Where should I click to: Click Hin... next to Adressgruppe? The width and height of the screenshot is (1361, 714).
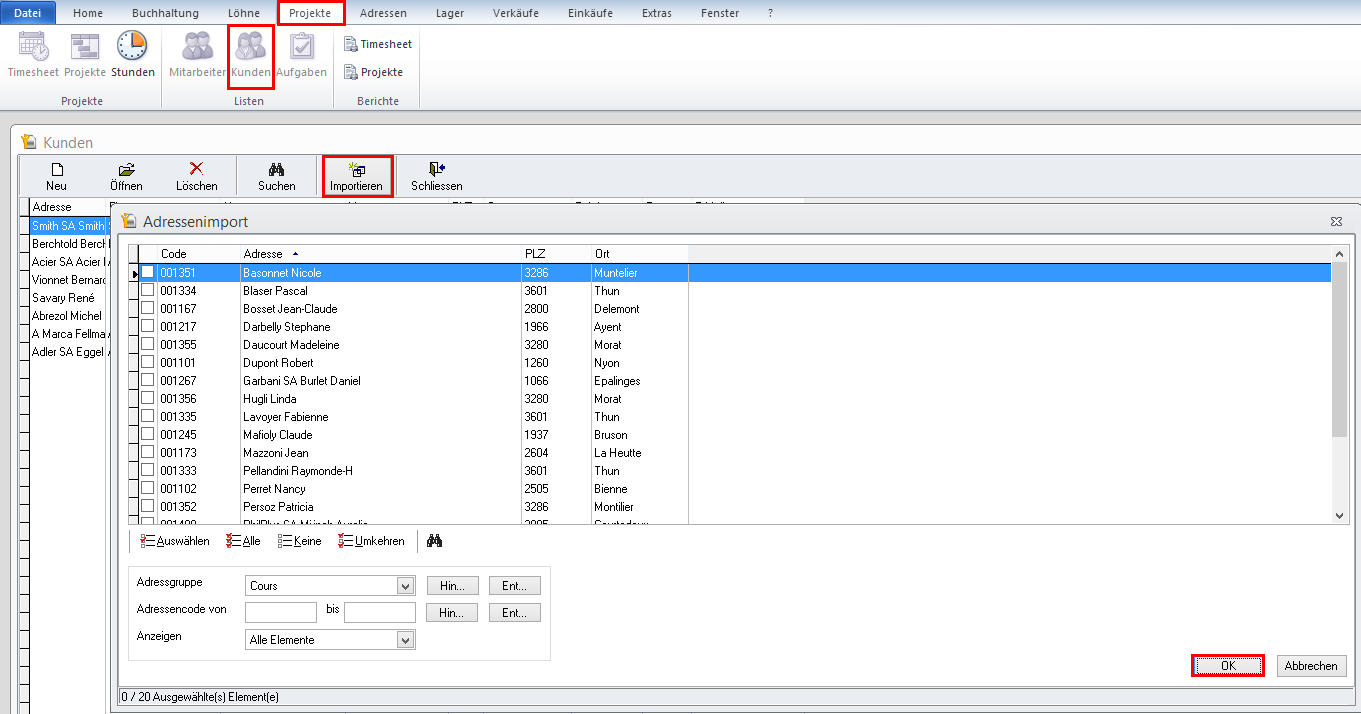pyautogui.click(x=452, y=586)
